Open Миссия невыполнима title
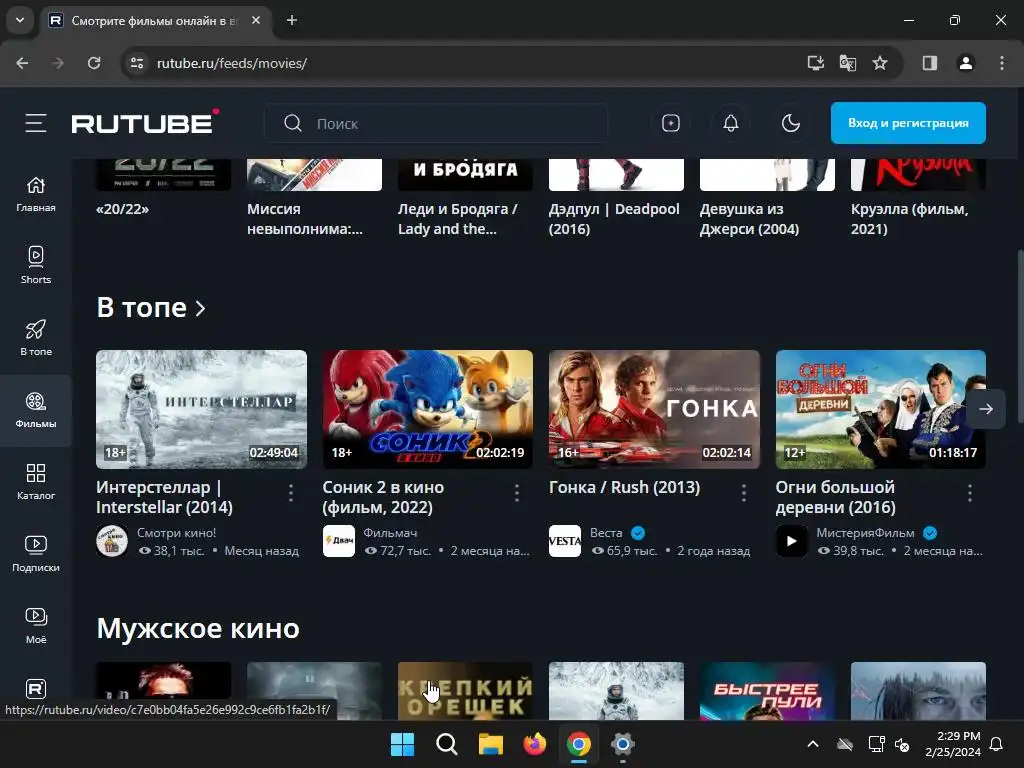The image size is (1024, 768). click(304, 219)
